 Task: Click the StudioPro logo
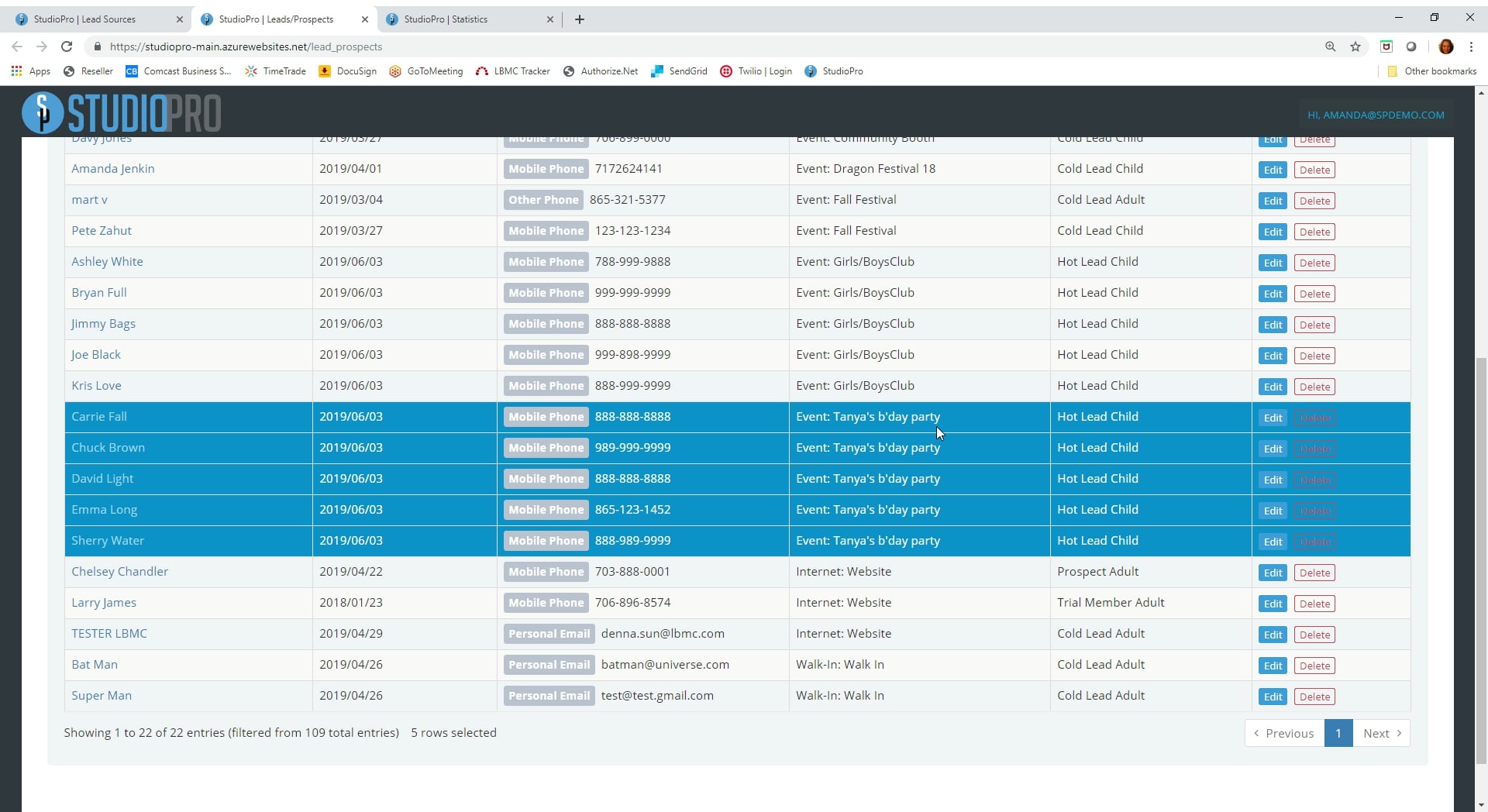[x=122, y=113]
